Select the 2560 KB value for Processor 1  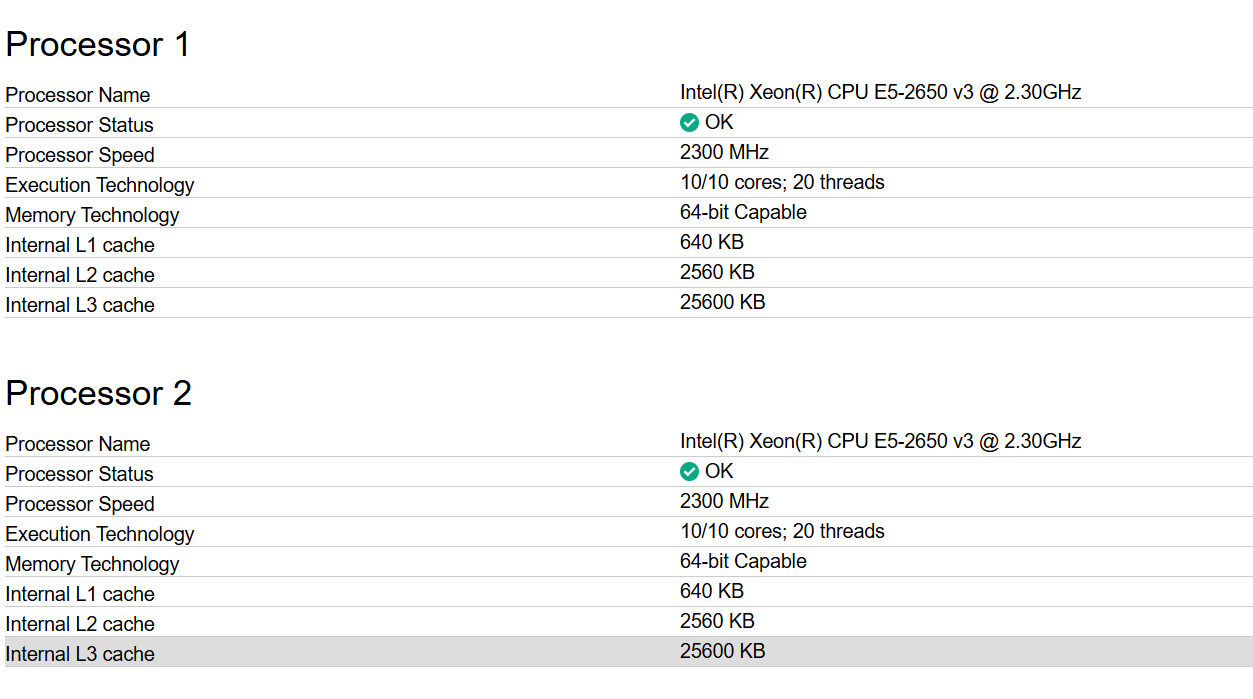(717, 272)
